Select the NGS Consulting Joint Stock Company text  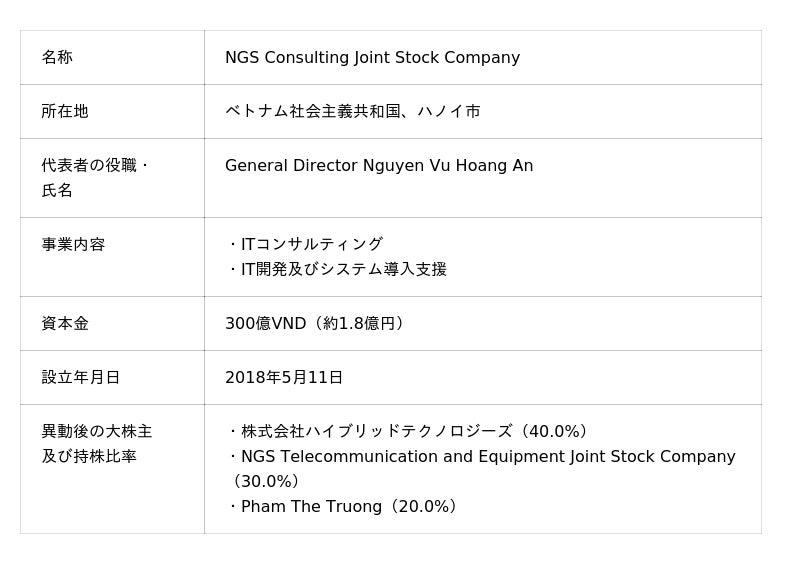(x=372, y=58)
